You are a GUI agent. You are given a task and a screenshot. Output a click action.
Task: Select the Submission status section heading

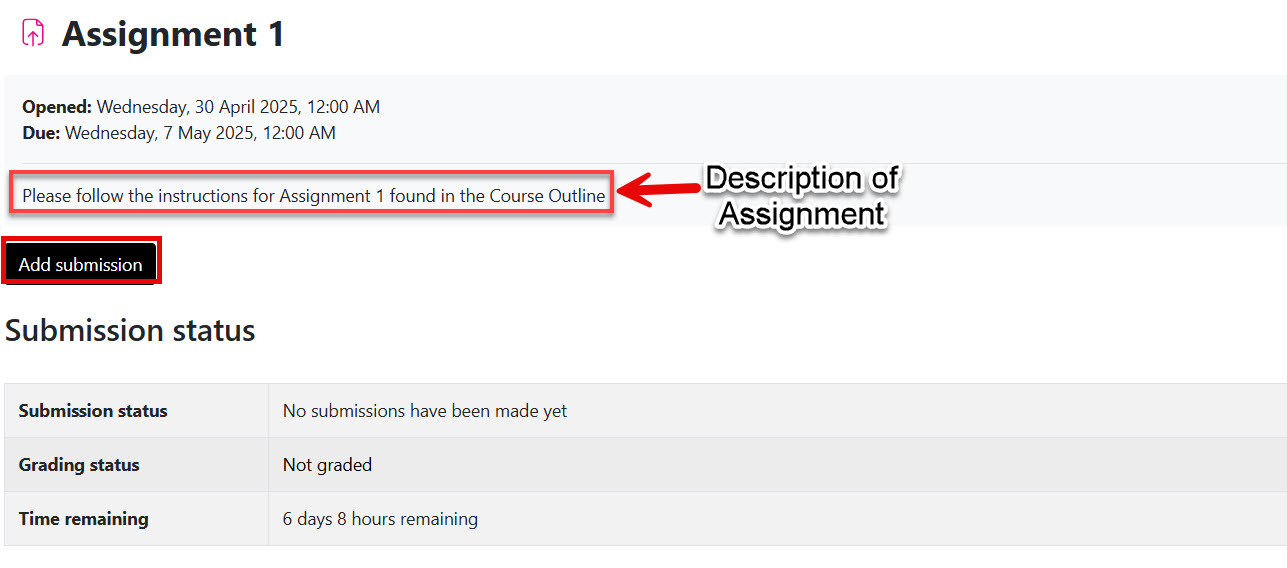point(130,330)
